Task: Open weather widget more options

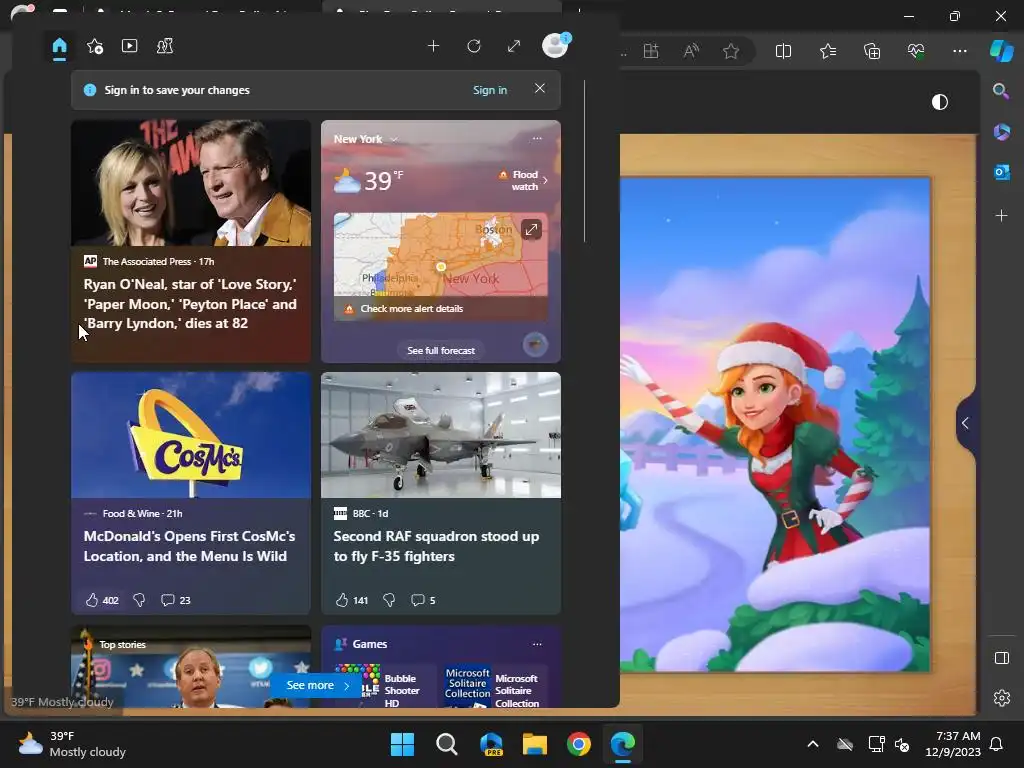Action: tap(537, 138)
